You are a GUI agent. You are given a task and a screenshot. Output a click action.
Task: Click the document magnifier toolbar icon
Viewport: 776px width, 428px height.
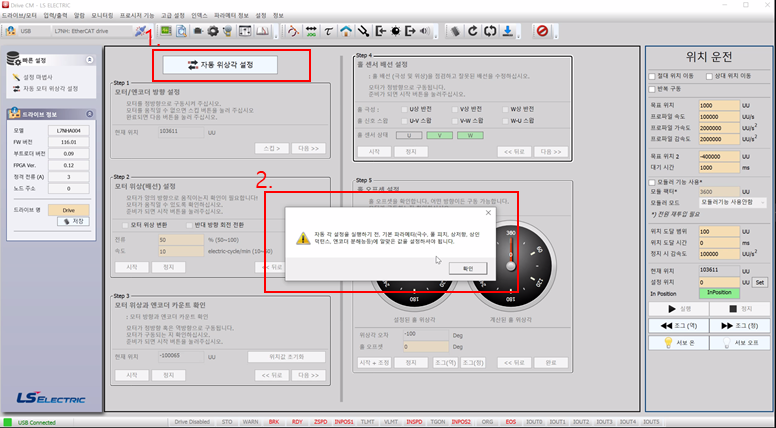click(x=182, y=31)
